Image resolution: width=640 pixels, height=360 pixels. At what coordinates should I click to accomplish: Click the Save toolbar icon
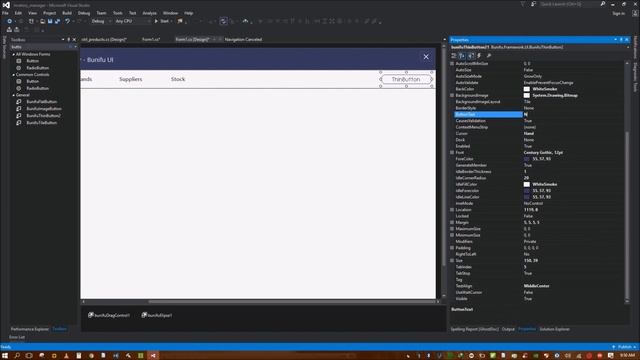[50, 21]
